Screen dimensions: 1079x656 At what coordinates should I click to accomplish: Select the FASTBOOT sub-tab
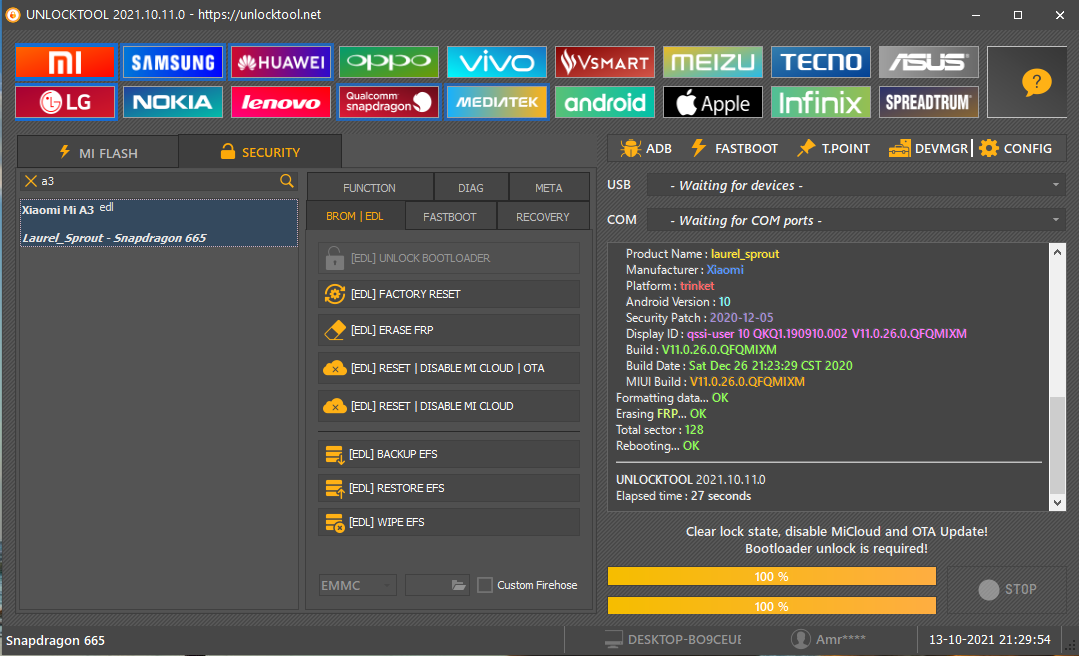[450, 217]
